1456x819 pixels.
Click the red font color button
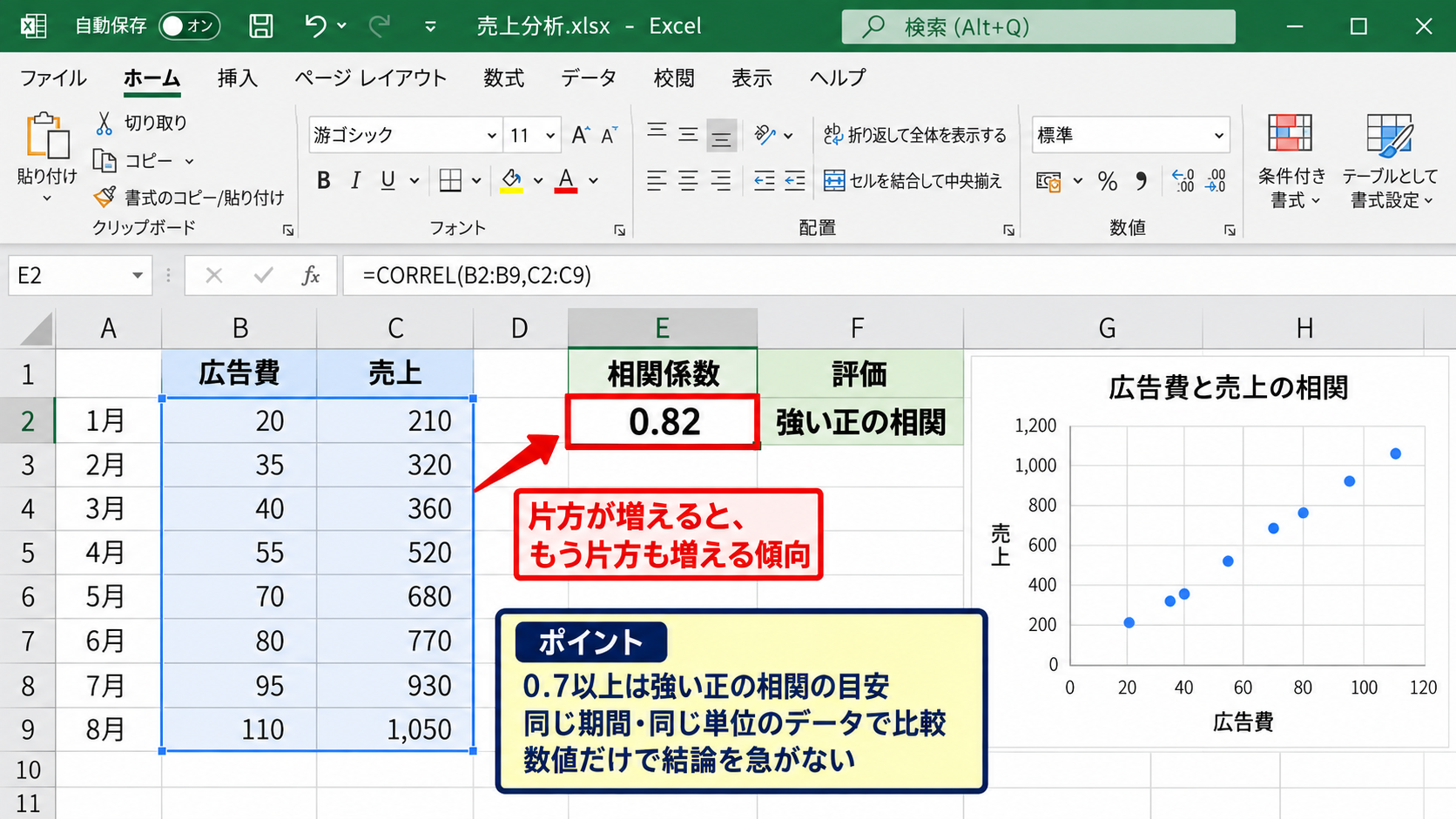click(x=566, y=181)
